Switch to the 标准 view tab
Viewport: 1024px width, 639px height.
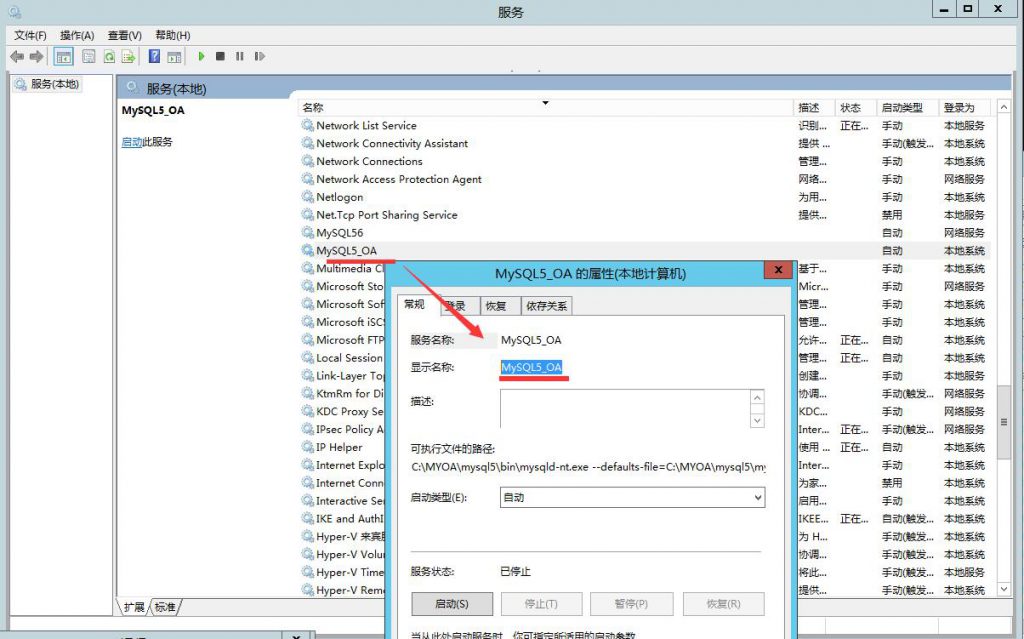[x=165, y=607]
